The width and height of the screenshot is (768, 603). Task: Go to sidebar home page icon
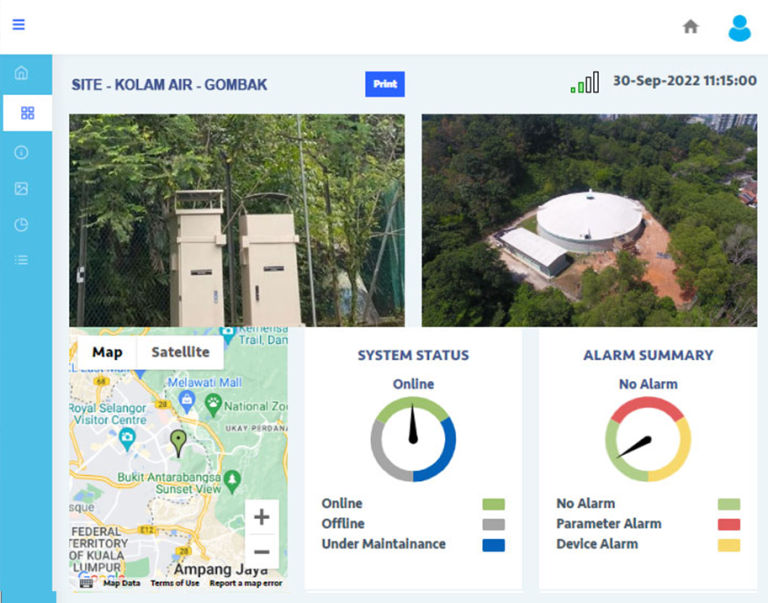tap(22, 73)
